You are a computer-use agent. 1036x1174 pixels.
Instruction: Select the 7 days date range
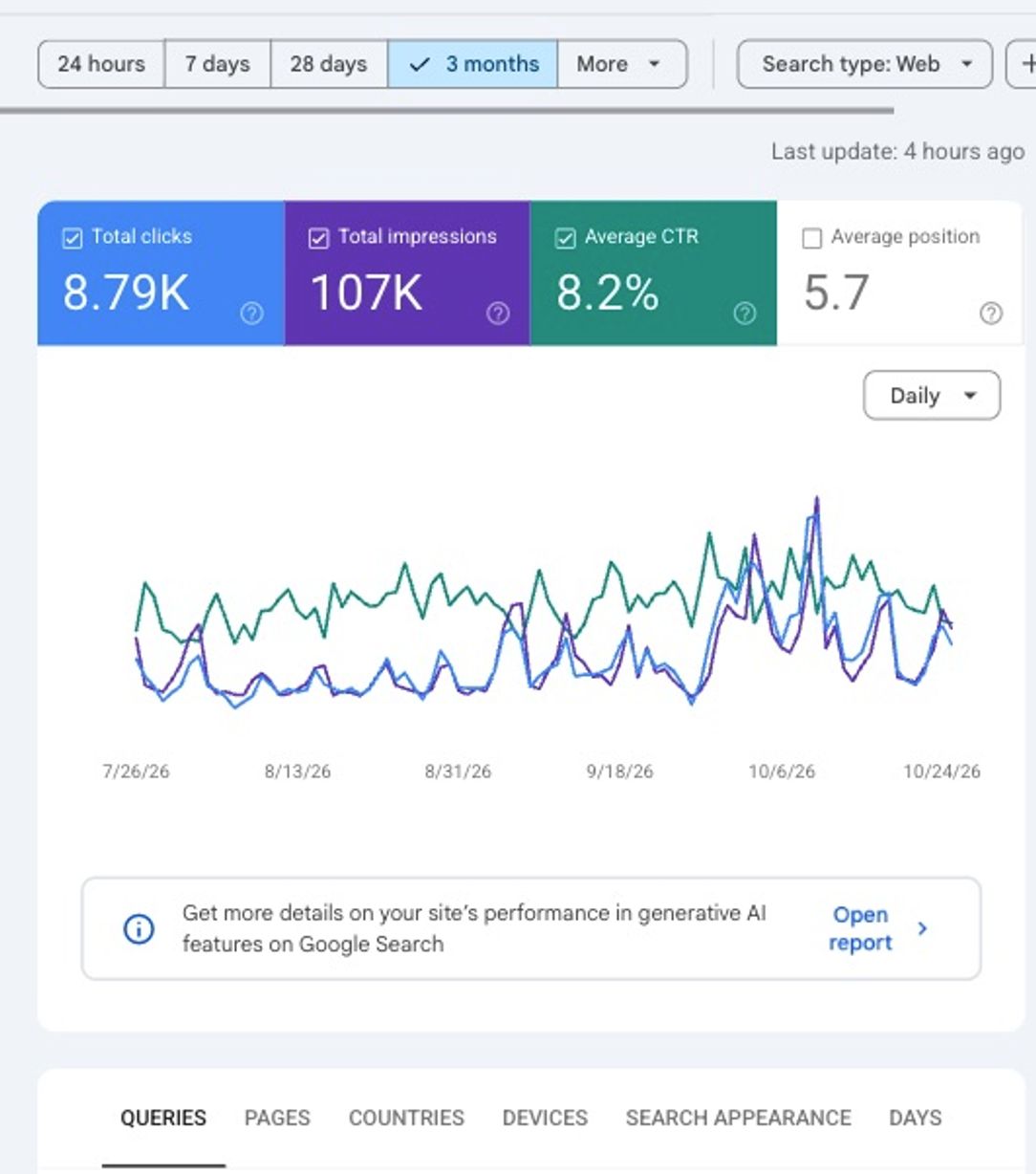coord(218,64)
